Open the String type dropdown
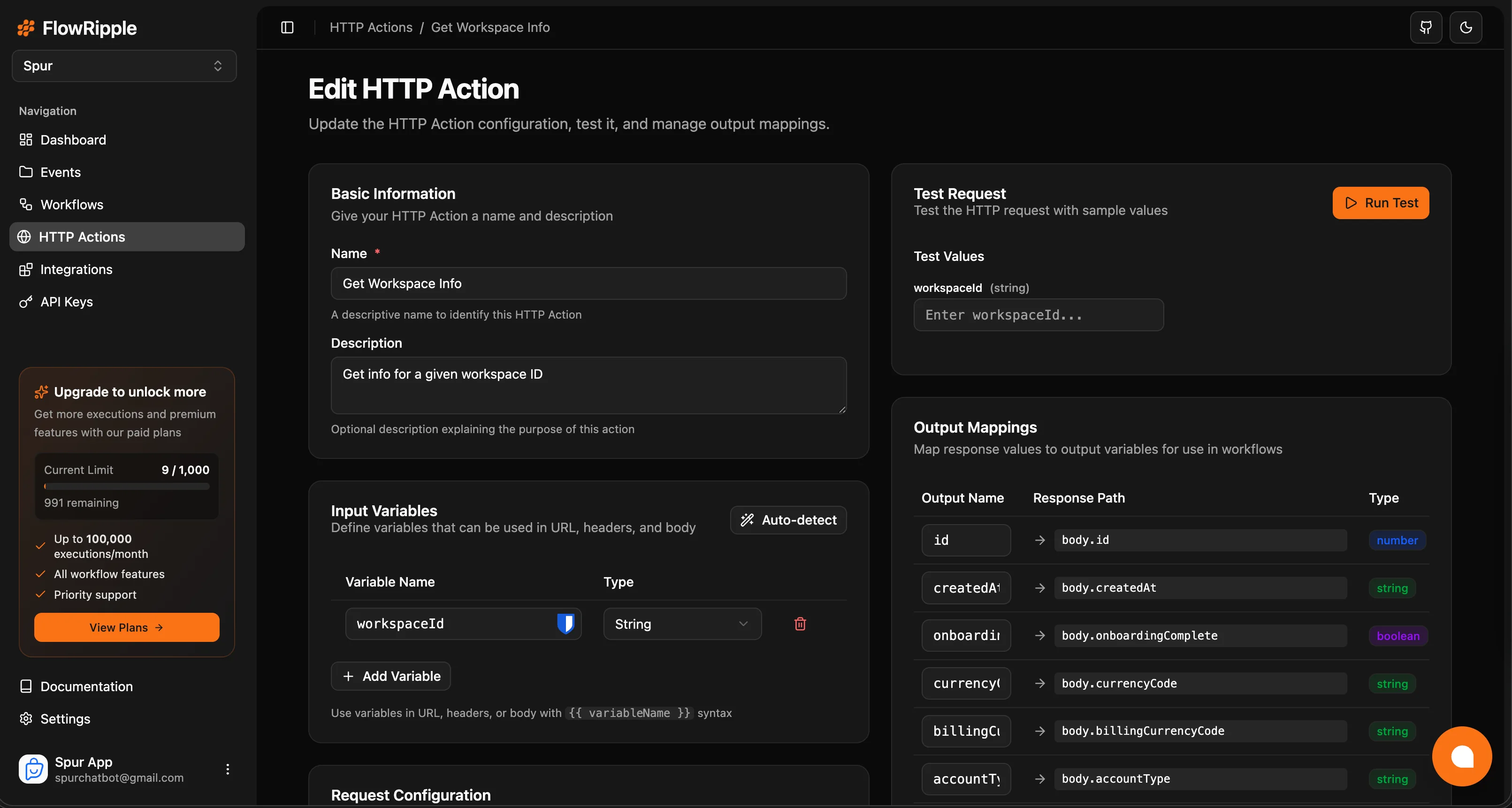This screenshot has width=1512, height=808. (681, 624)
